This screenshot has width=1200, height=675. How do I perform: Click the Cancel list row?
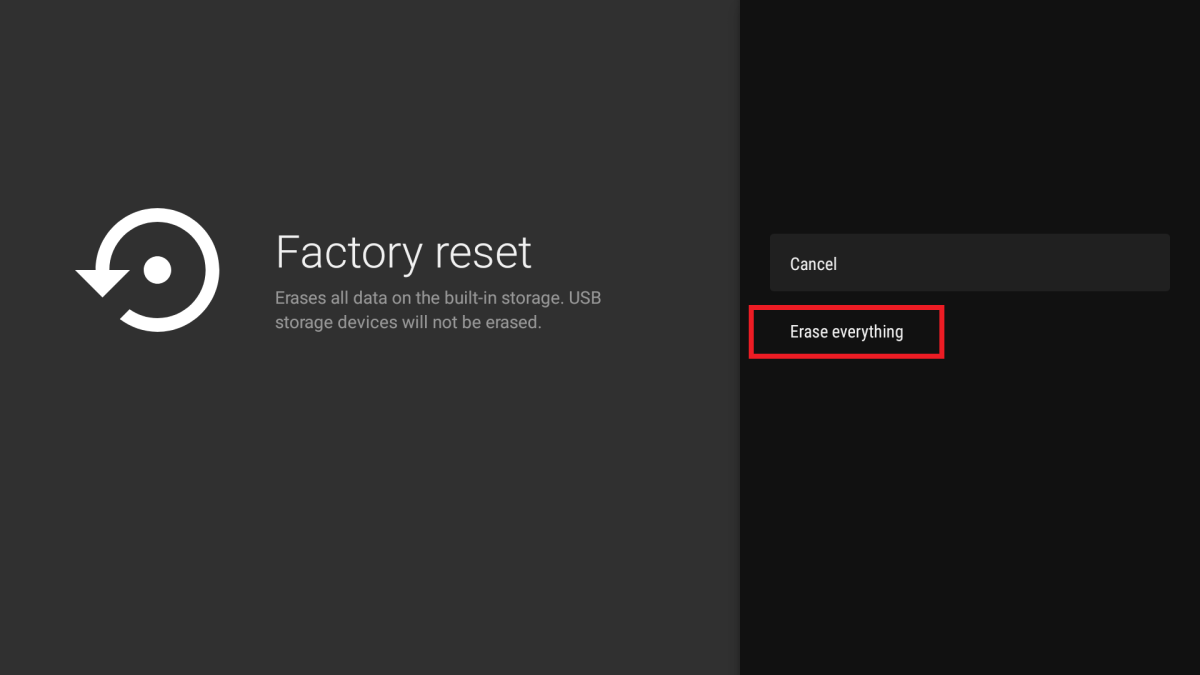tap(969, 262)
